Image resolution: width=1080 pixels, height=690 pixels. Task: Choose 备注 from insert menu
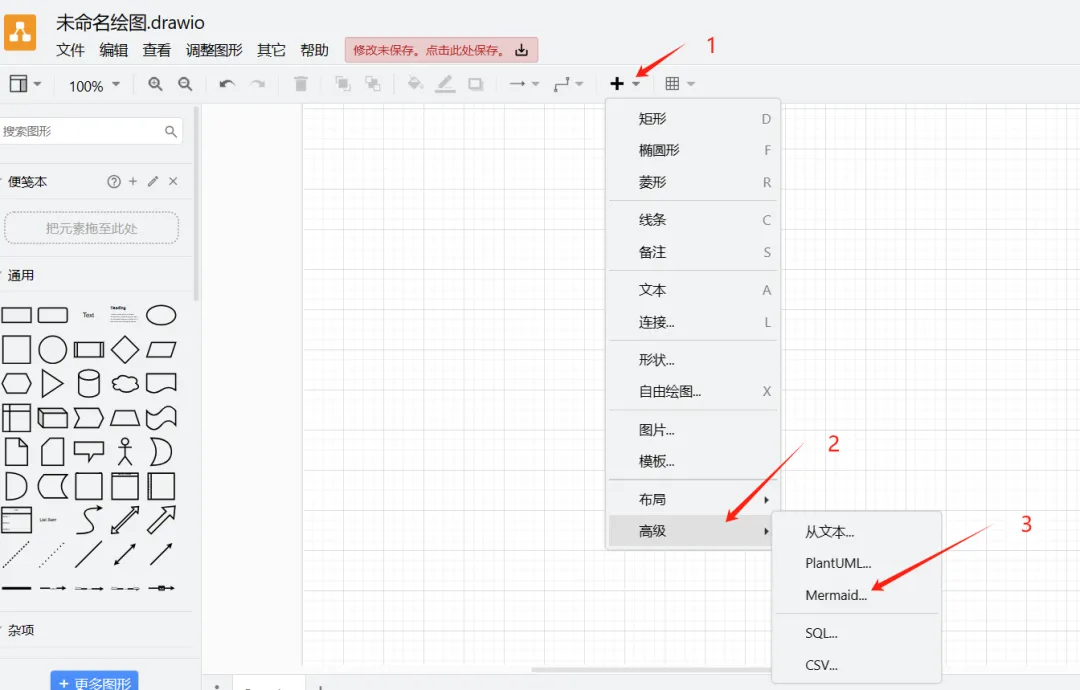pos(692,252)
